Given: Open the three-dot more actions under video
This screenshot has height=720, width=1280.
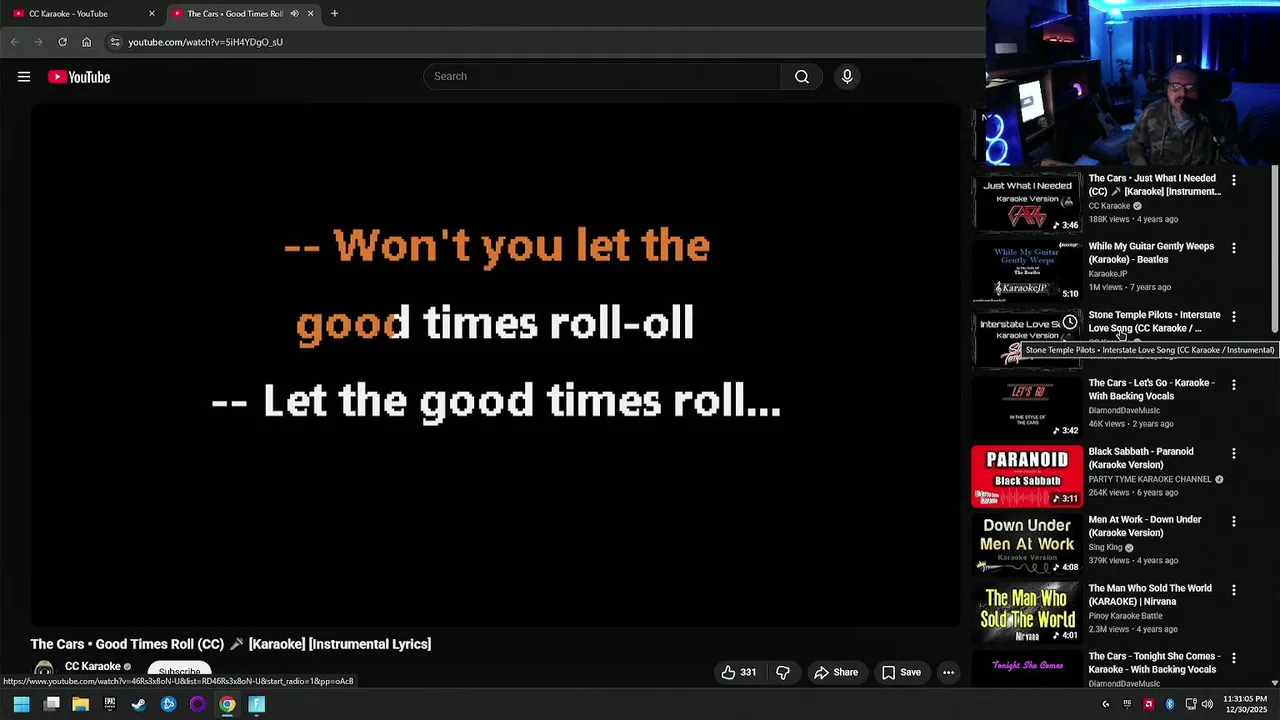Looking at the screenshot, I should click(948, 672).
